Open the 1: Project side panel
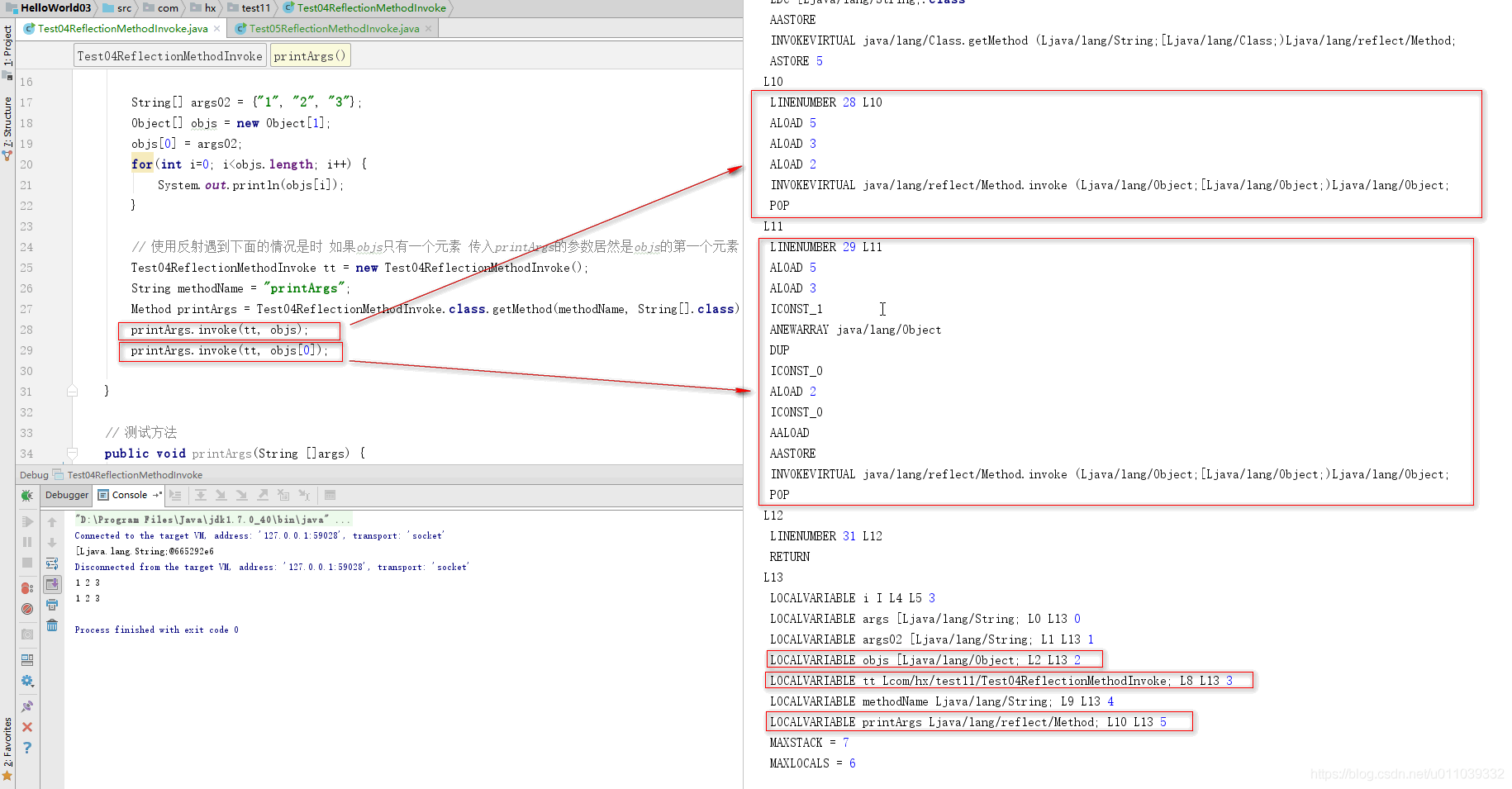Screen dimensions: 1512x789 [x=7, y=45]
